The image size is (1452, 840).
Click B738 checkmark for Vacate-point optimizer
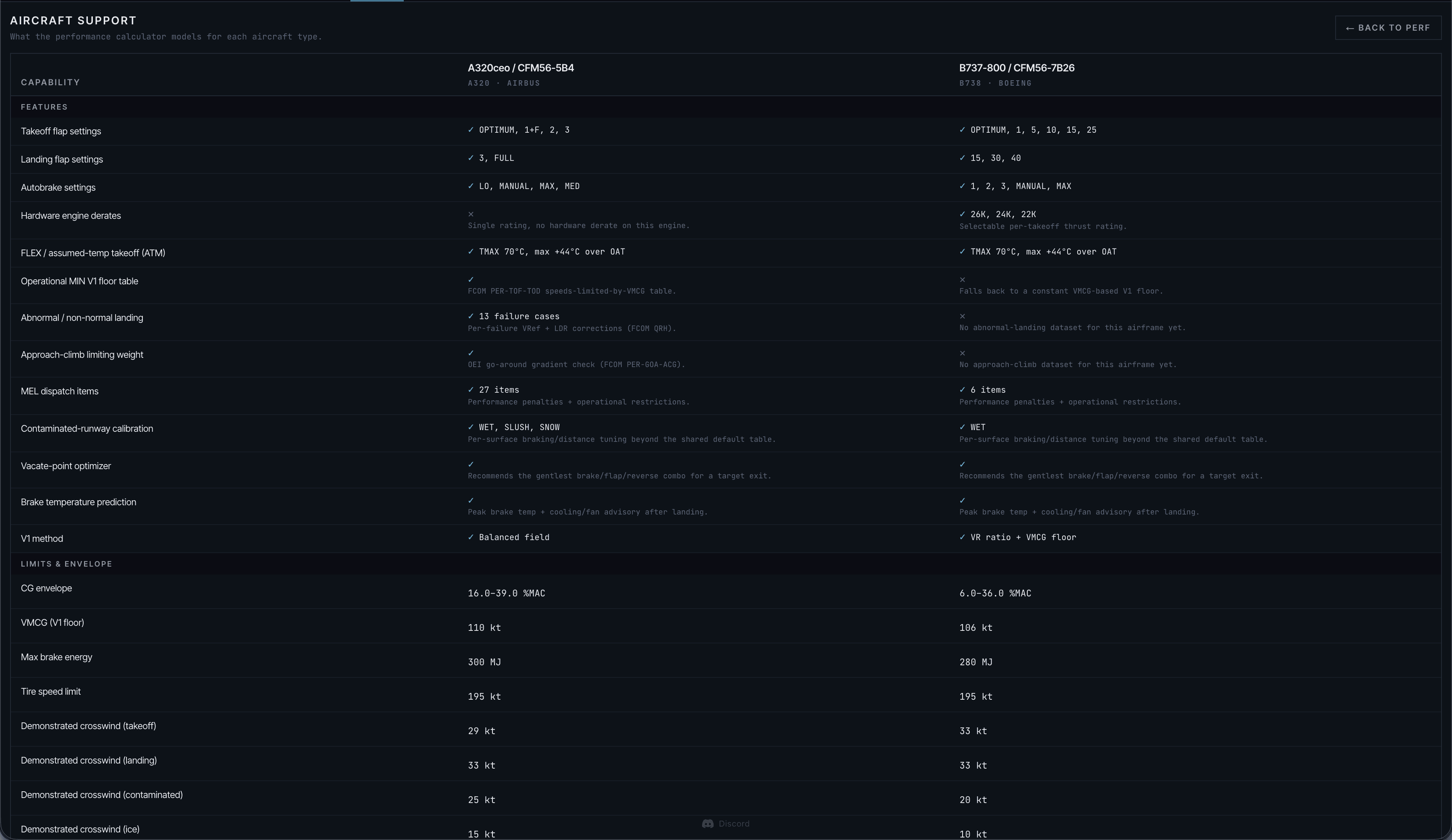pos(962,465)
